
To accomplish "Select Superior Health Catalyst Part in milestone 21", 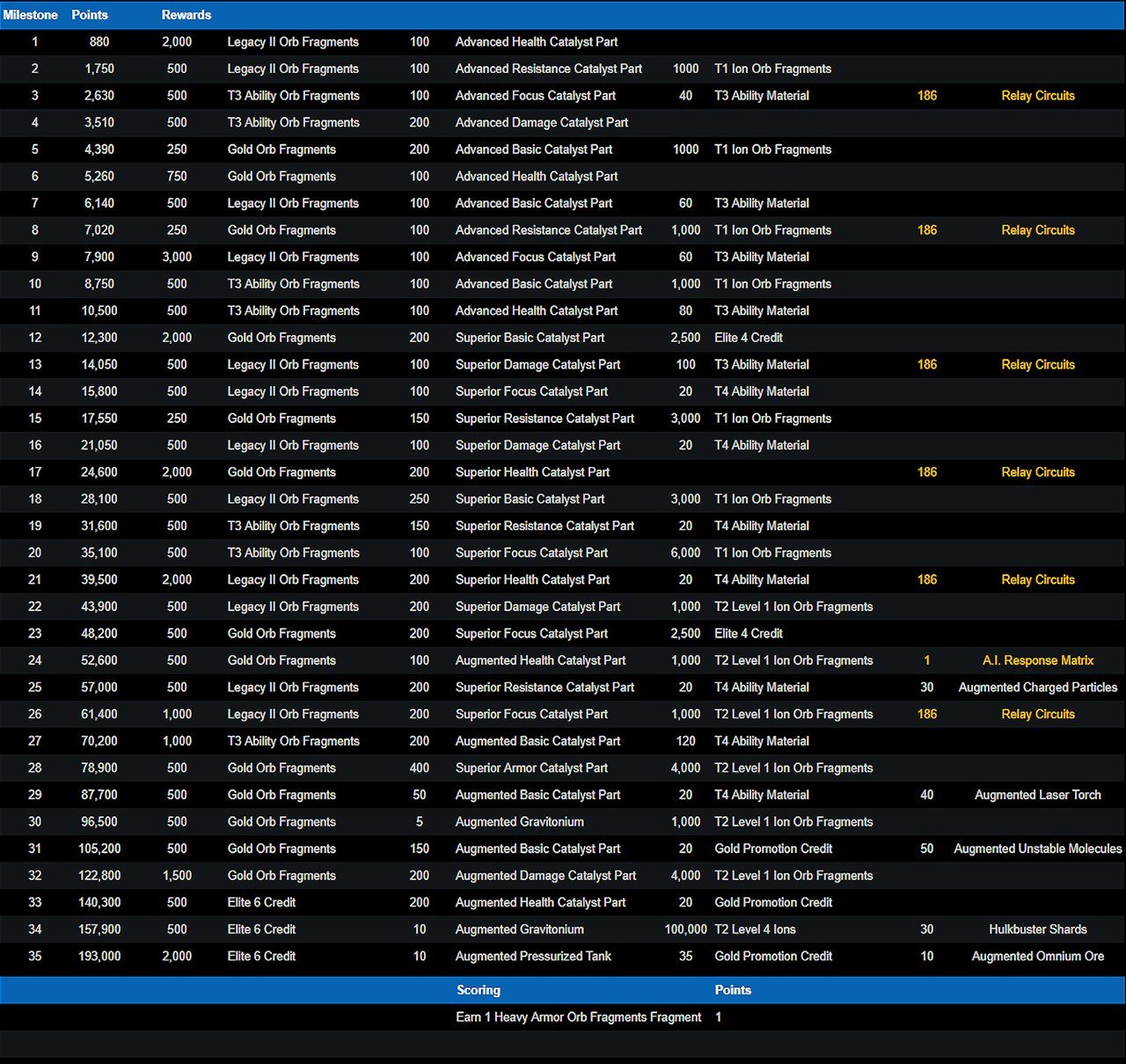I will click(x=532, y=579).
